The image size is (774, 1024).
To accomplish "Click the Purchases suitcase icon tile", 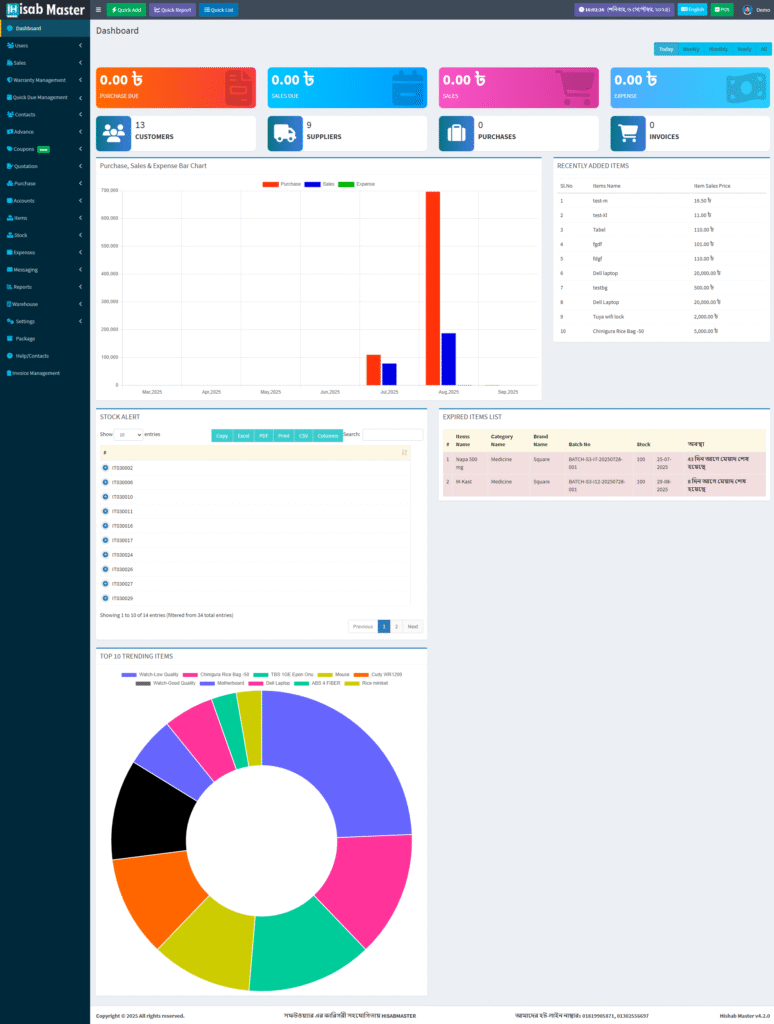I will pos(456,133).
